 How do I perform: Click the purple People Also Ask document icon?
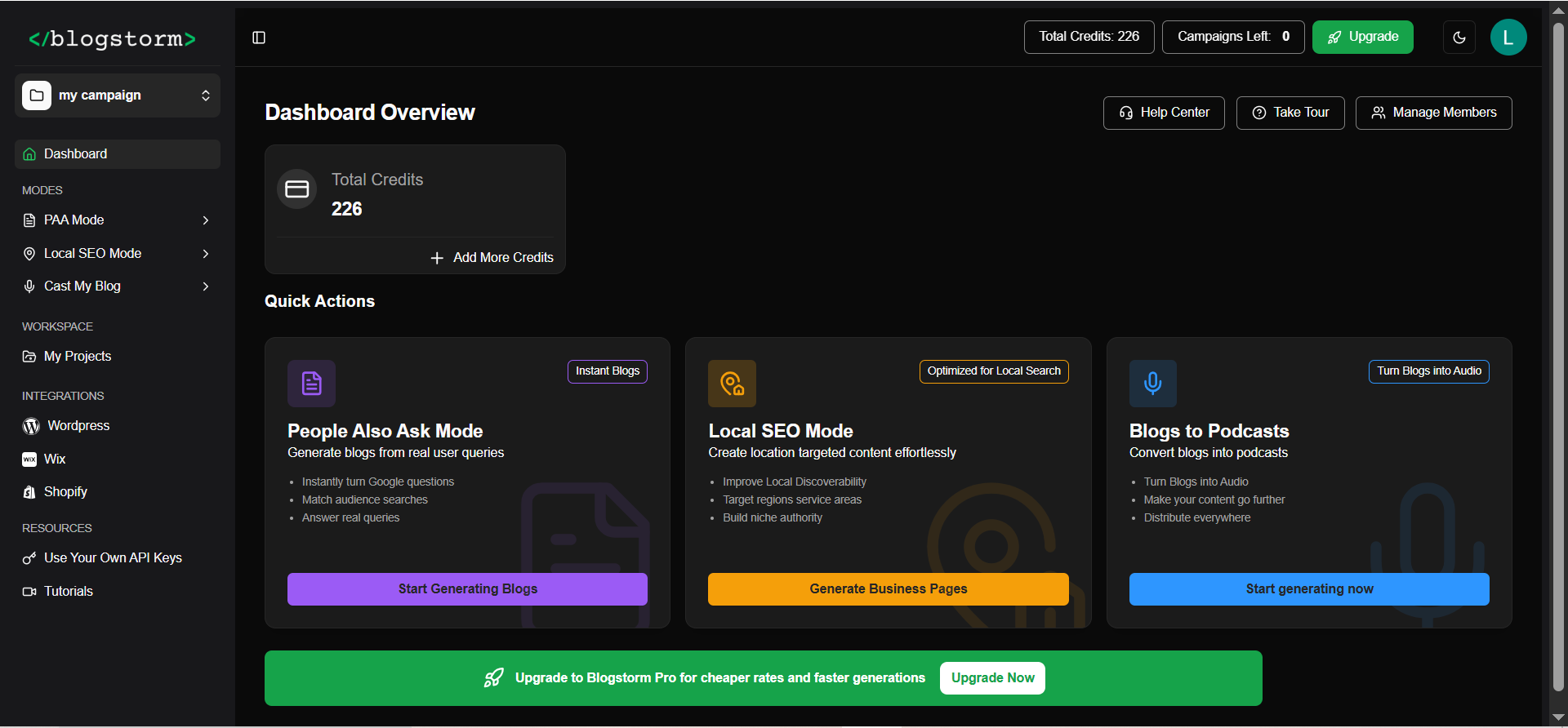coord(312,384)
